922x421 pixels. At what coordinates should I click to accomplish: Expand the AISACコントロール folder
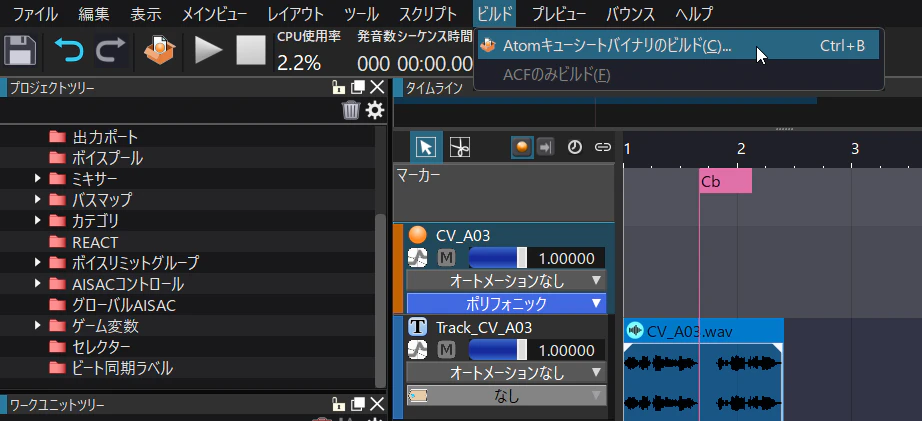pyautogui.click(x=38, y=283)
